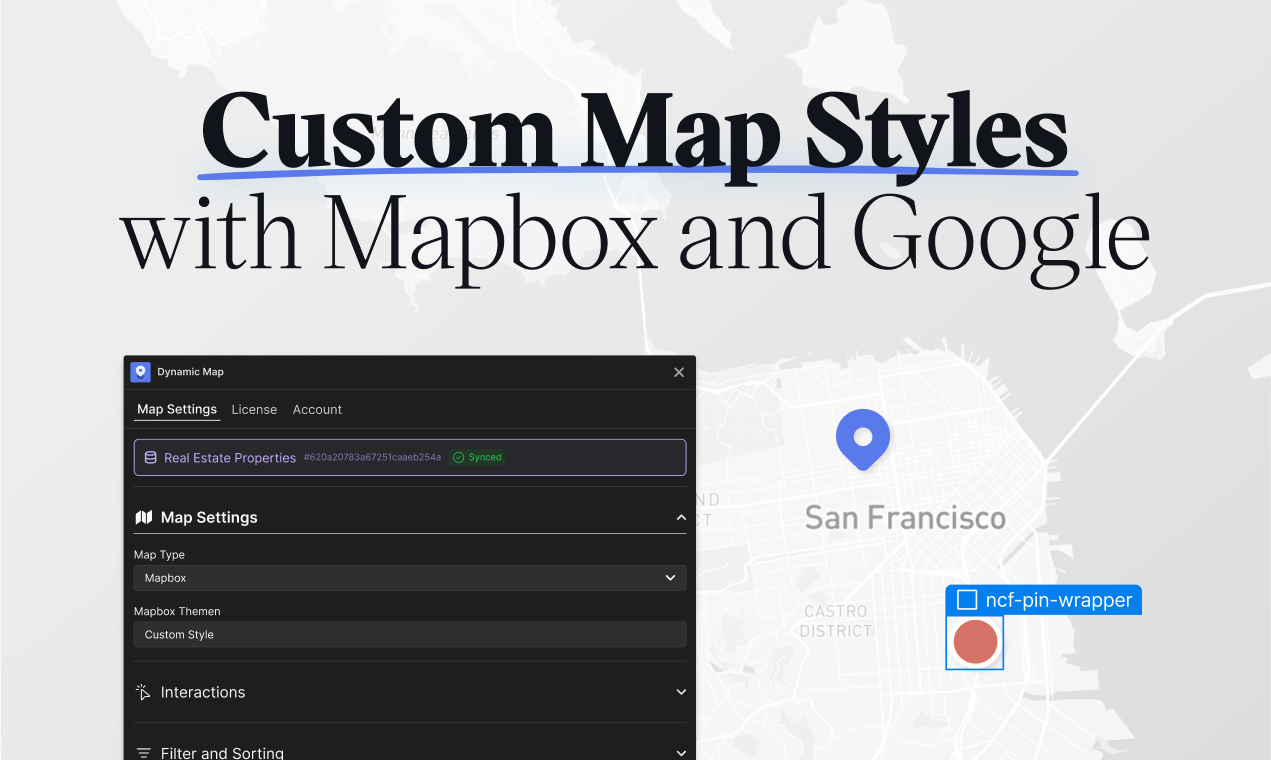Collapse the Map Settings section chevron
Image resolution: width=1271 pixels, height=760 pixels.
681,517
